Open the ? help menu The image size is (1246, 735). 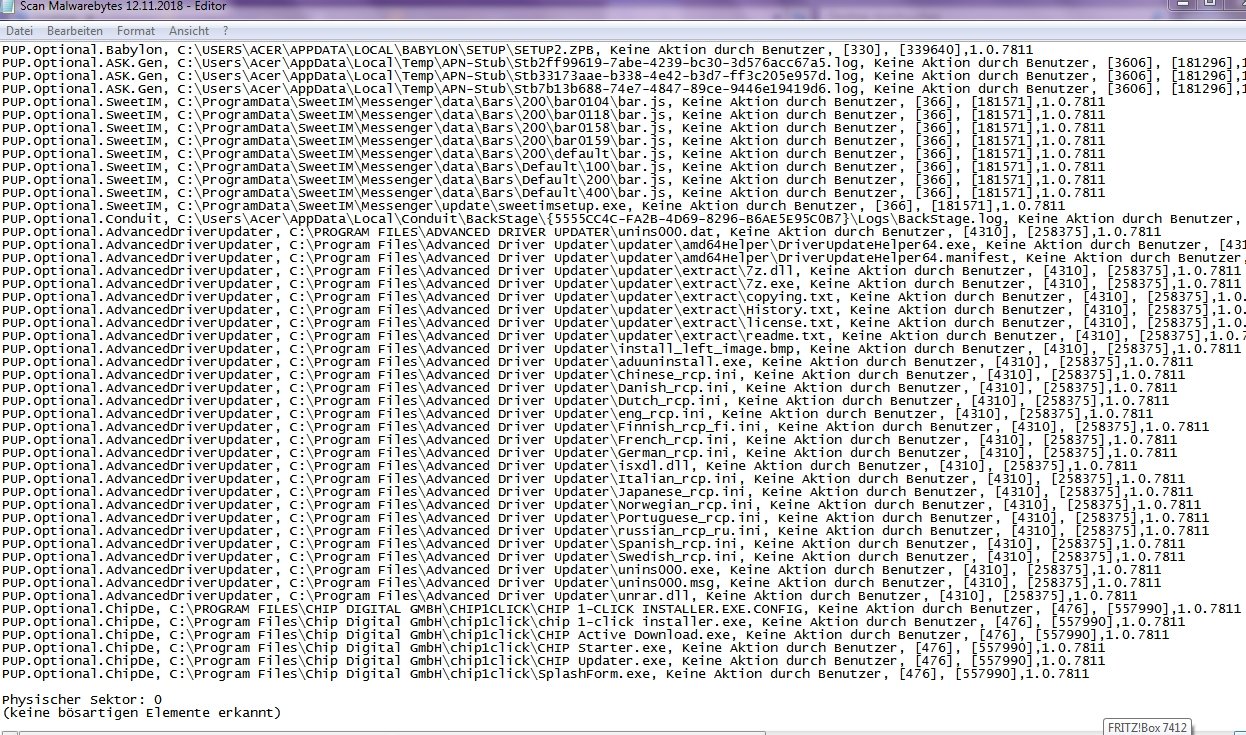[x=225, y=31]
